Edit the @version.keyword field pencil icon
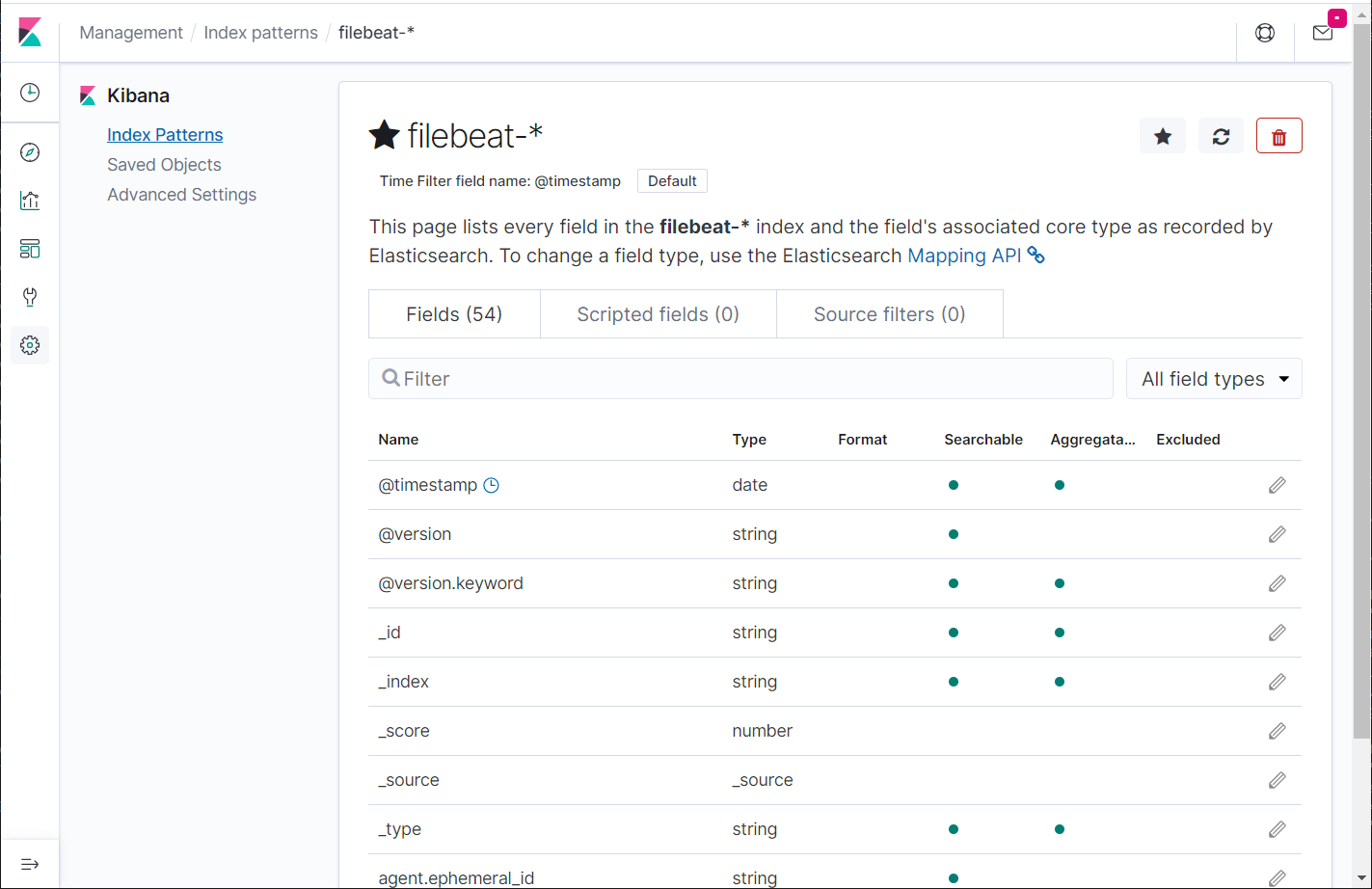The width and height of the screenshot is (1372, 889). click(x=1278, y=583)
